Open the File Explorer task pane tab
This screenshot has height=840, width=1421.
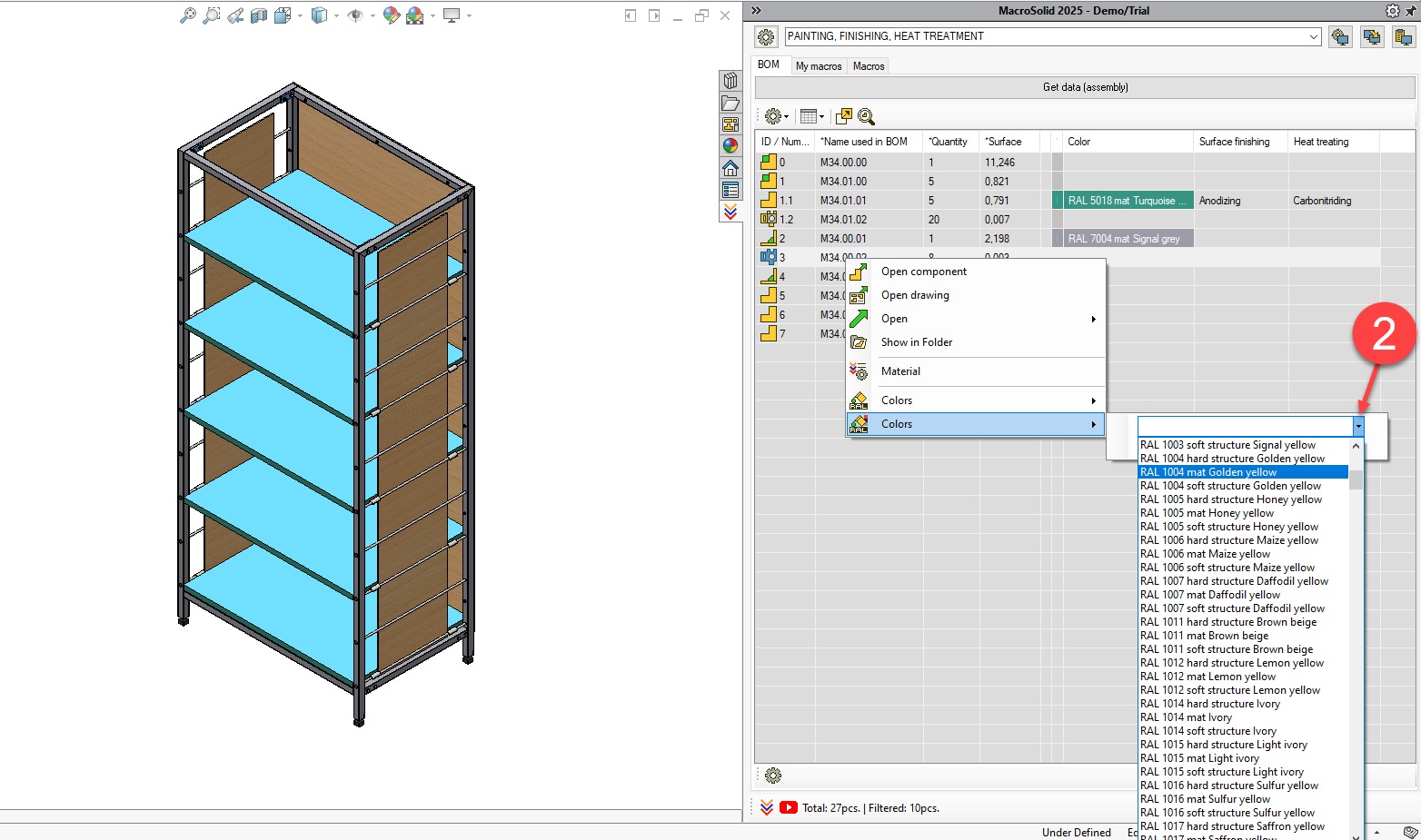[730, 103]
